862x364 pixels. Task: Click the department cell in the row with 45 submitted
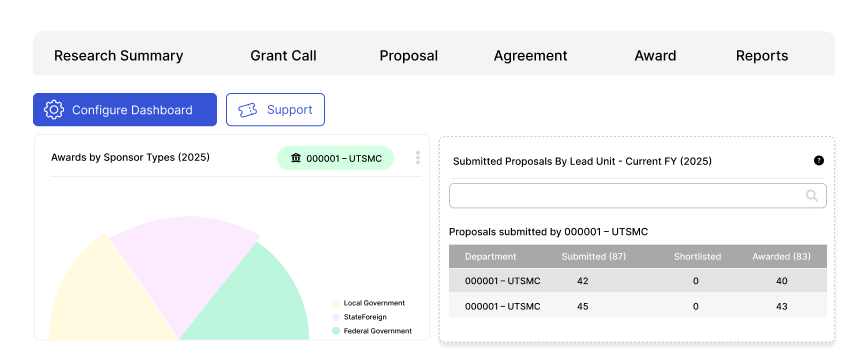point(502,306)
